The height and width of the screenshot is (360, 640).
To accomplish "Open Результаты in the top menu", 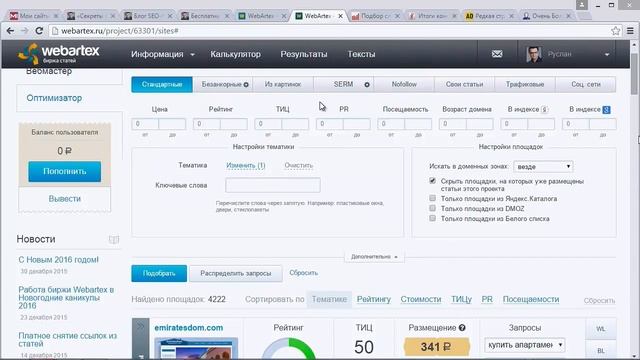I will tap(304, 54).
